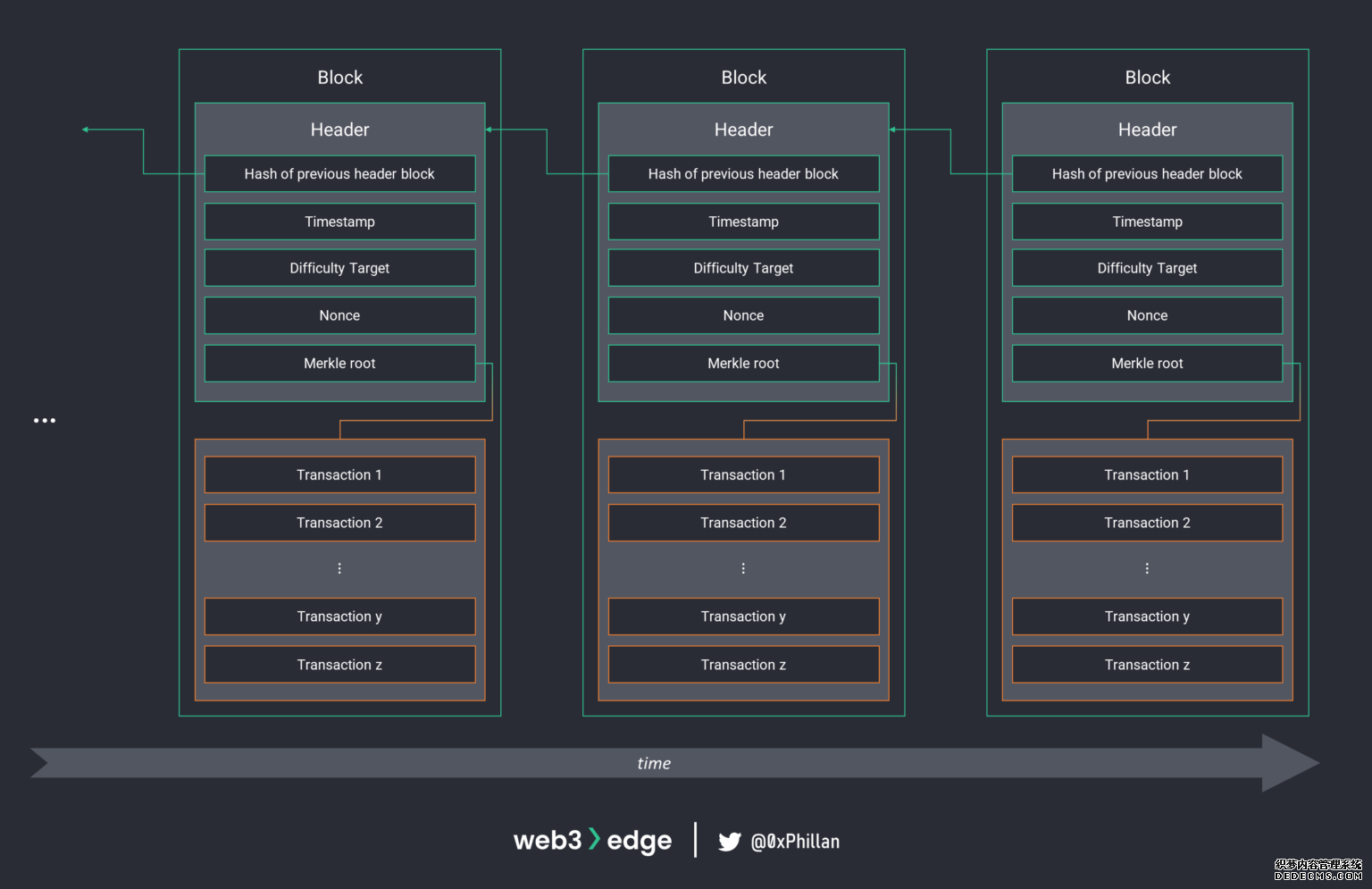Click the Timestamp field in the middle block
This screenshot has width=1372, height=889.
tap(744, 222)
